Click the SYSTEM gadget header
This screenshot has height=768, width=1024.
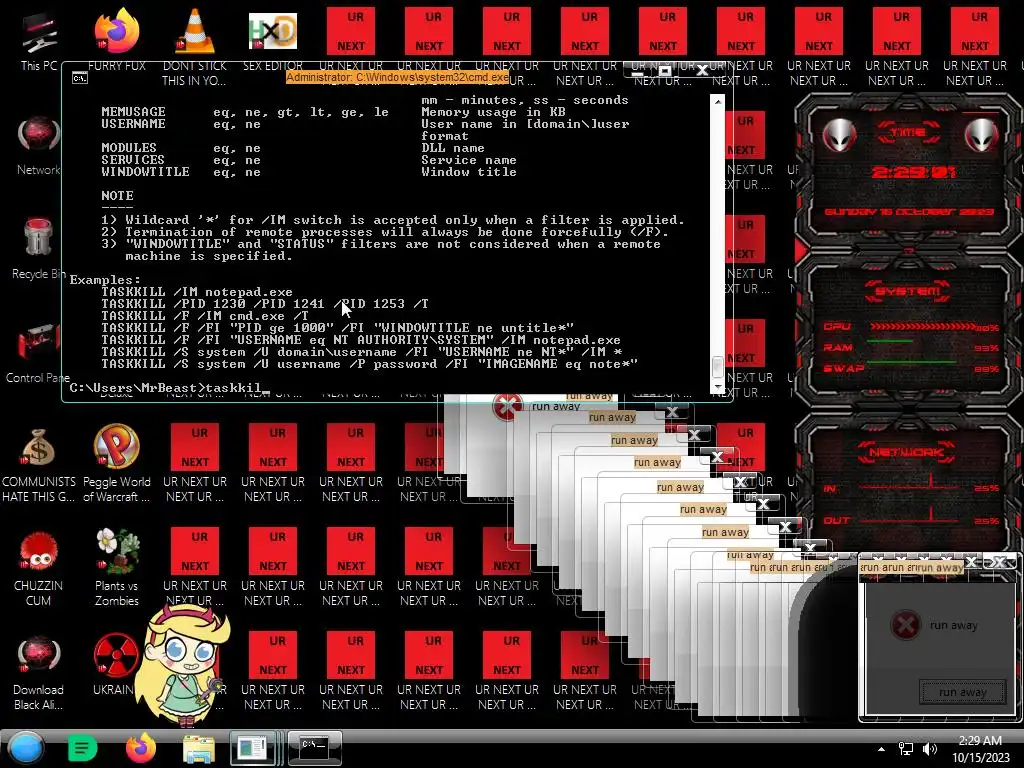908,291
